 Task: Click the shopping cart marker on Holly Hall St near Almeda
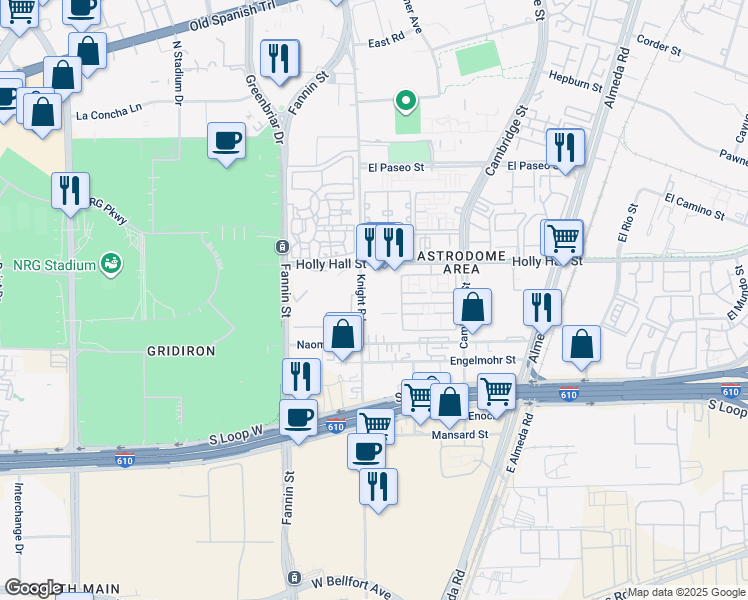(x=563, y=242)
